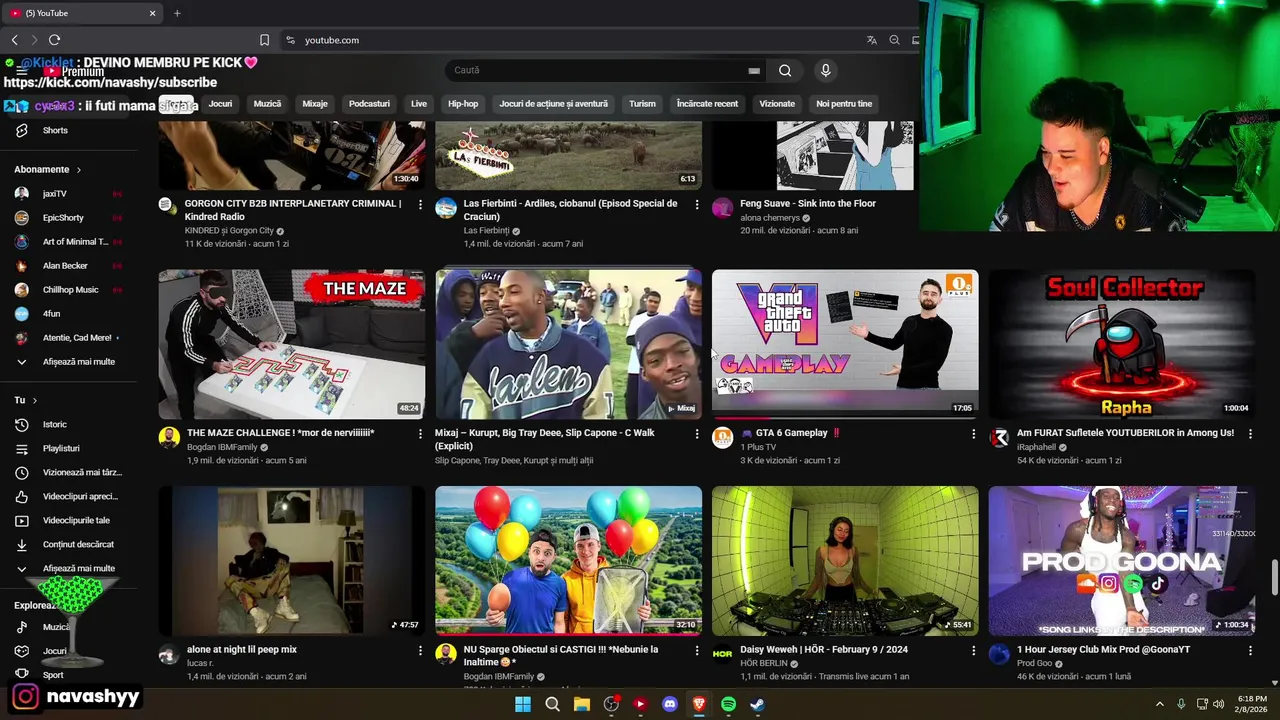Select the Turism filter chip
Image resolution: width=1280 pixels, height=720 pixels.
[x=642, y=104]
